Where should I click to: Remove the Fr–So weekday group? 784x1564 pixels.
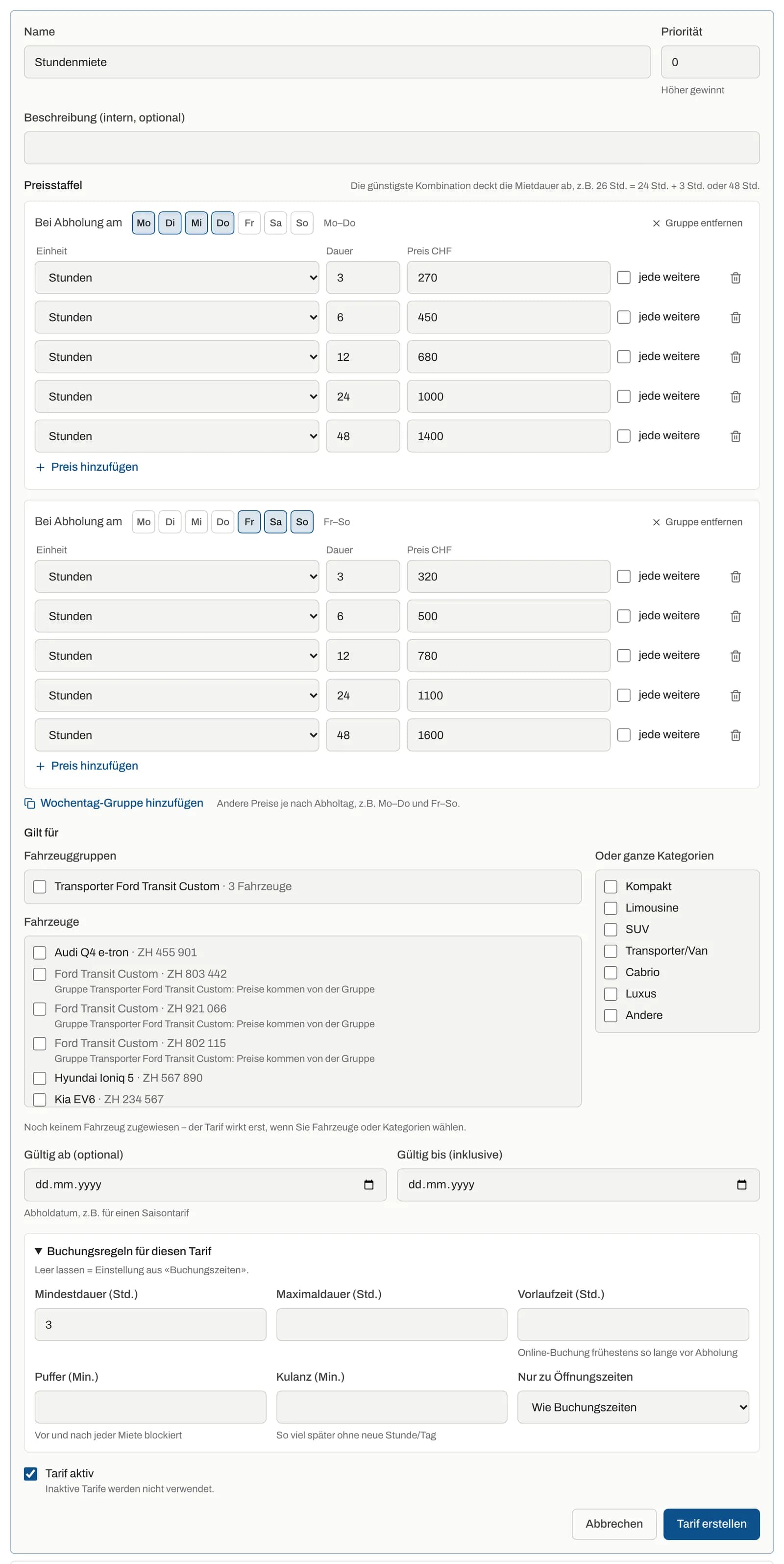[697, 522]
